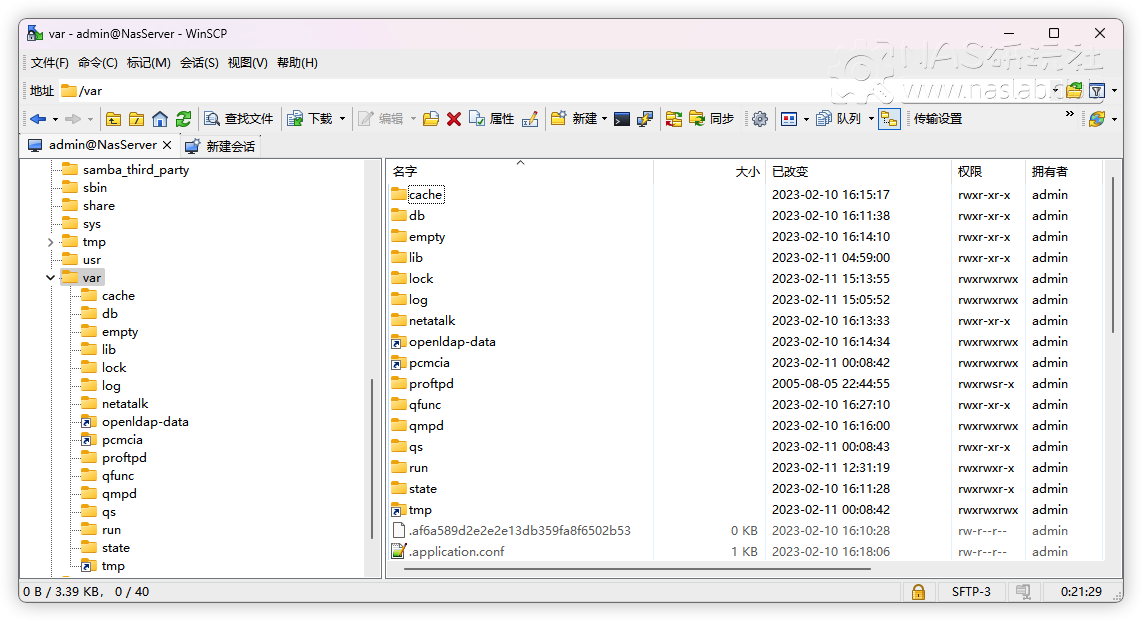This screenshot has height=621, width=1142.
Task: Select the proftpd folder in file list
Action: coord(431,384)
